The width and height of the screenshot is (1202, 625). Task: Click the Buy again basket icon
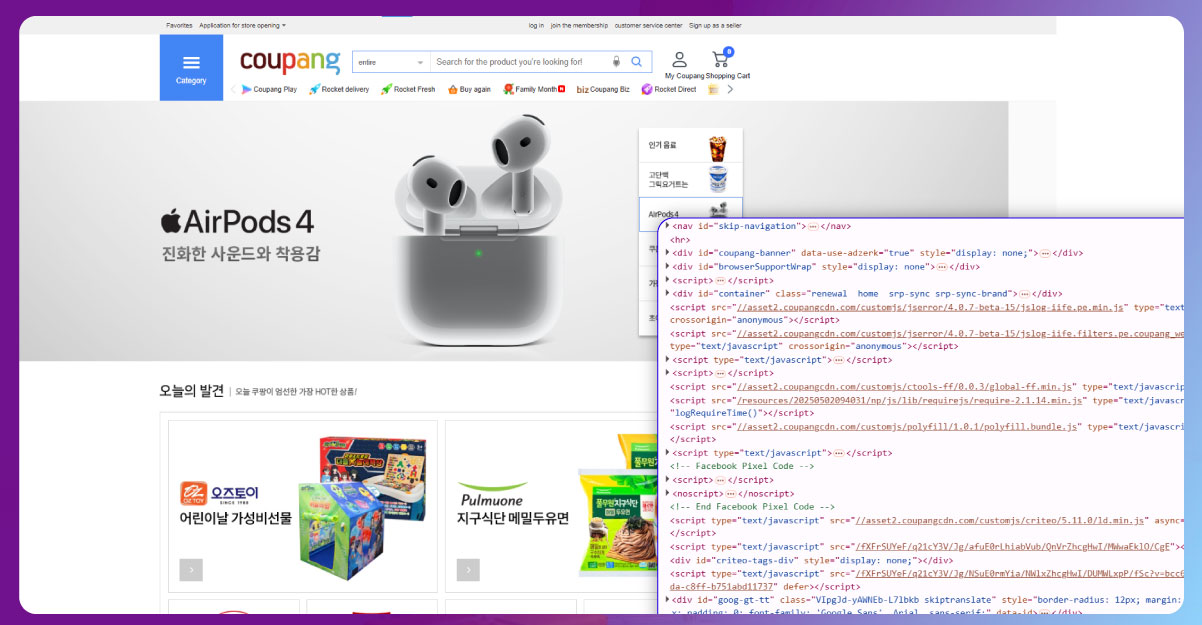[x=453, y=89]
